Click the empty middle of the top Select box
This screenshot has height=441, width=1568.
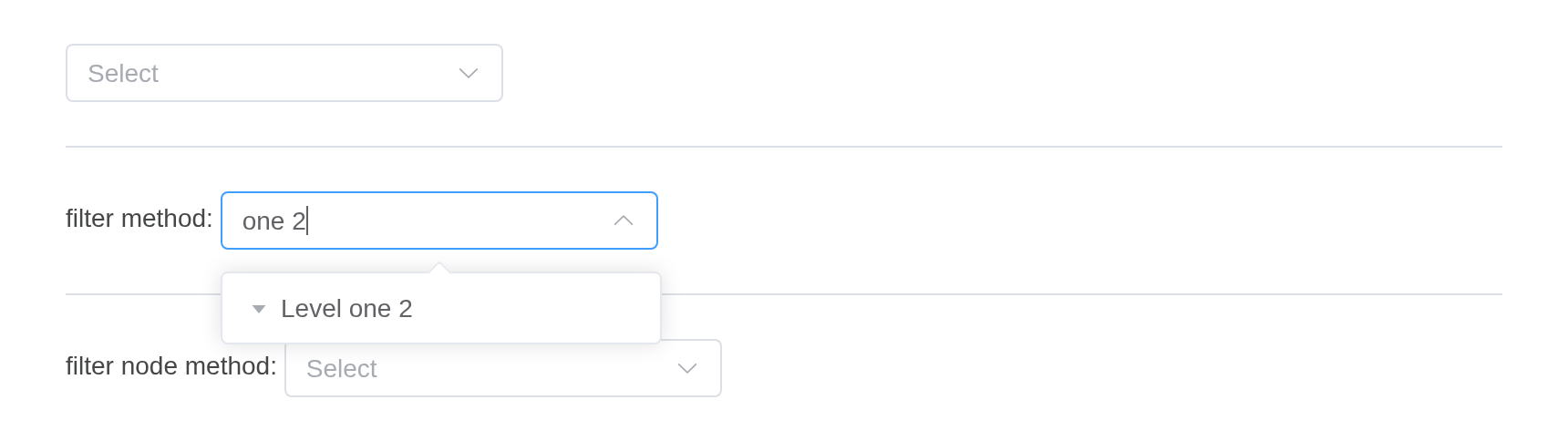click(x=310, y=73)
